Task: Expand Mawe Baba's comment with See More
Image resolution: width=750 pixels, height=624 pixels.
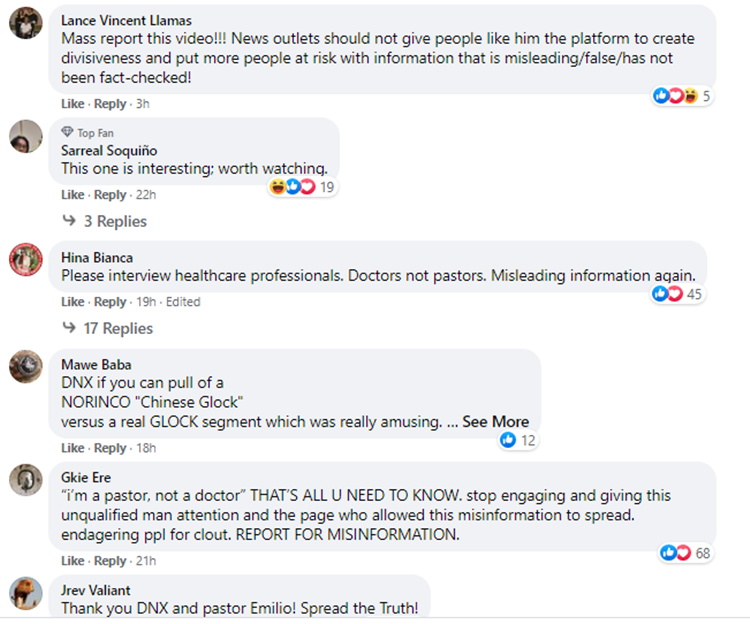Action: [x=495, y=422]
